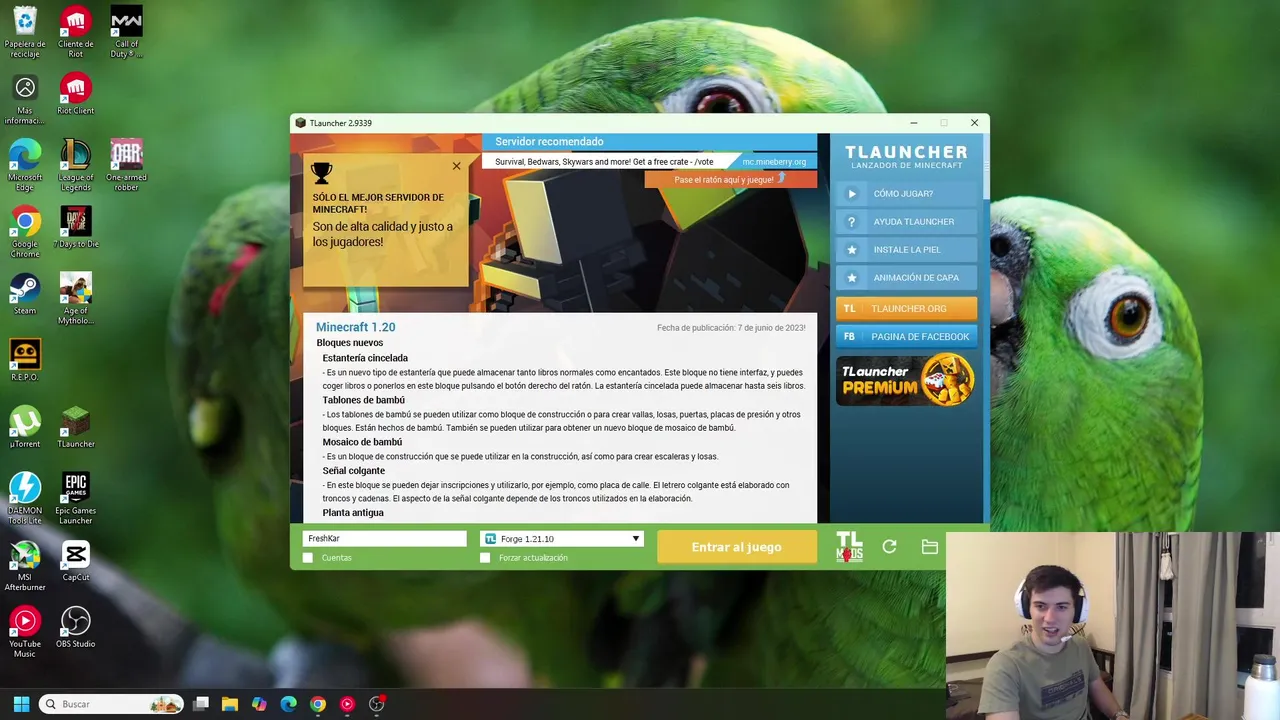Select YouTube Music desktop icon

(25, 632)
